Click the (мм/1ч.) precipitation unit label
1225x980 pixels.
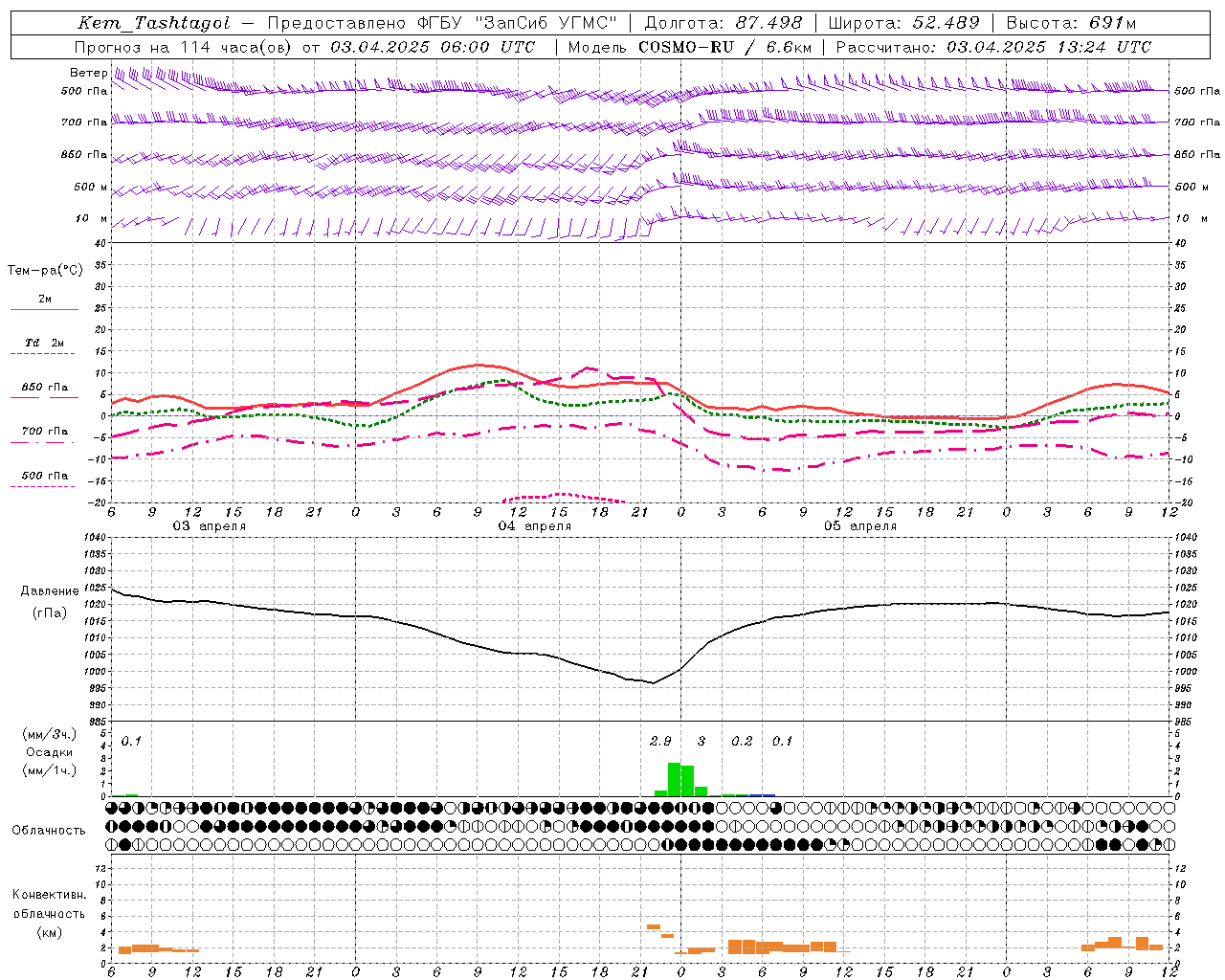pyautogui.click(x=50, y=770)
